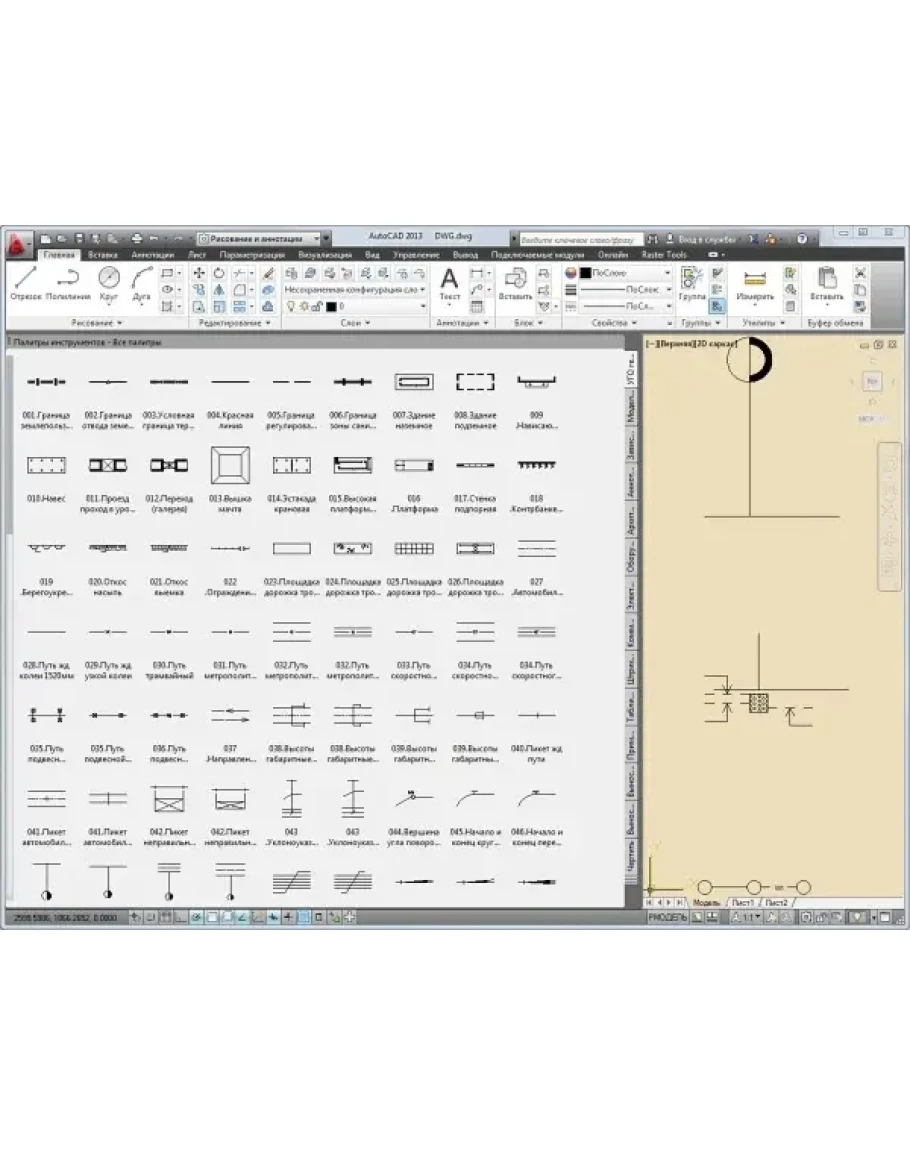
Task: Open the Вставка ribbon tab
Action: [102, 255]
